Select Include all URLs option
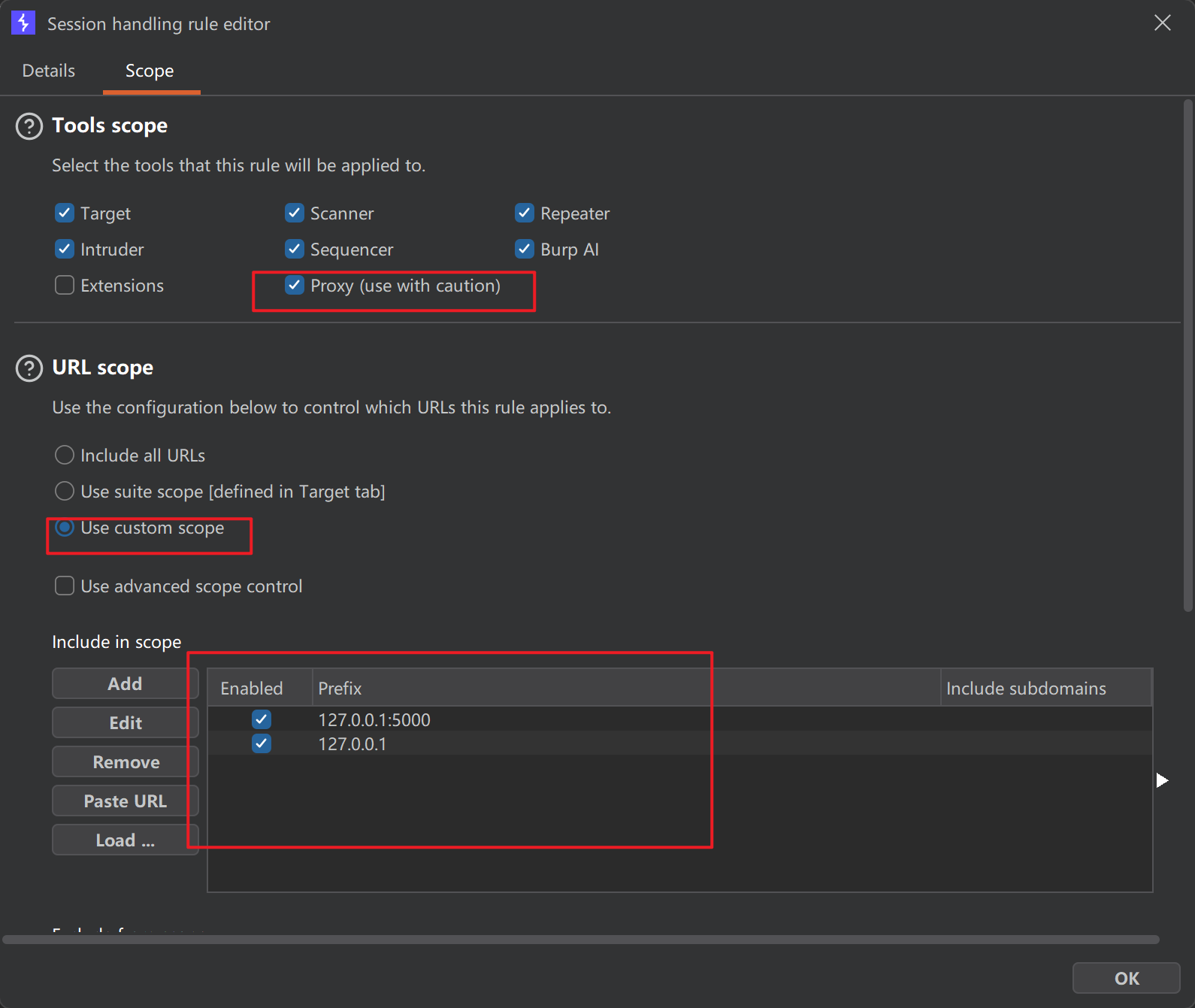Viewport: 1195px width, 1008px height. coord(65,455)
